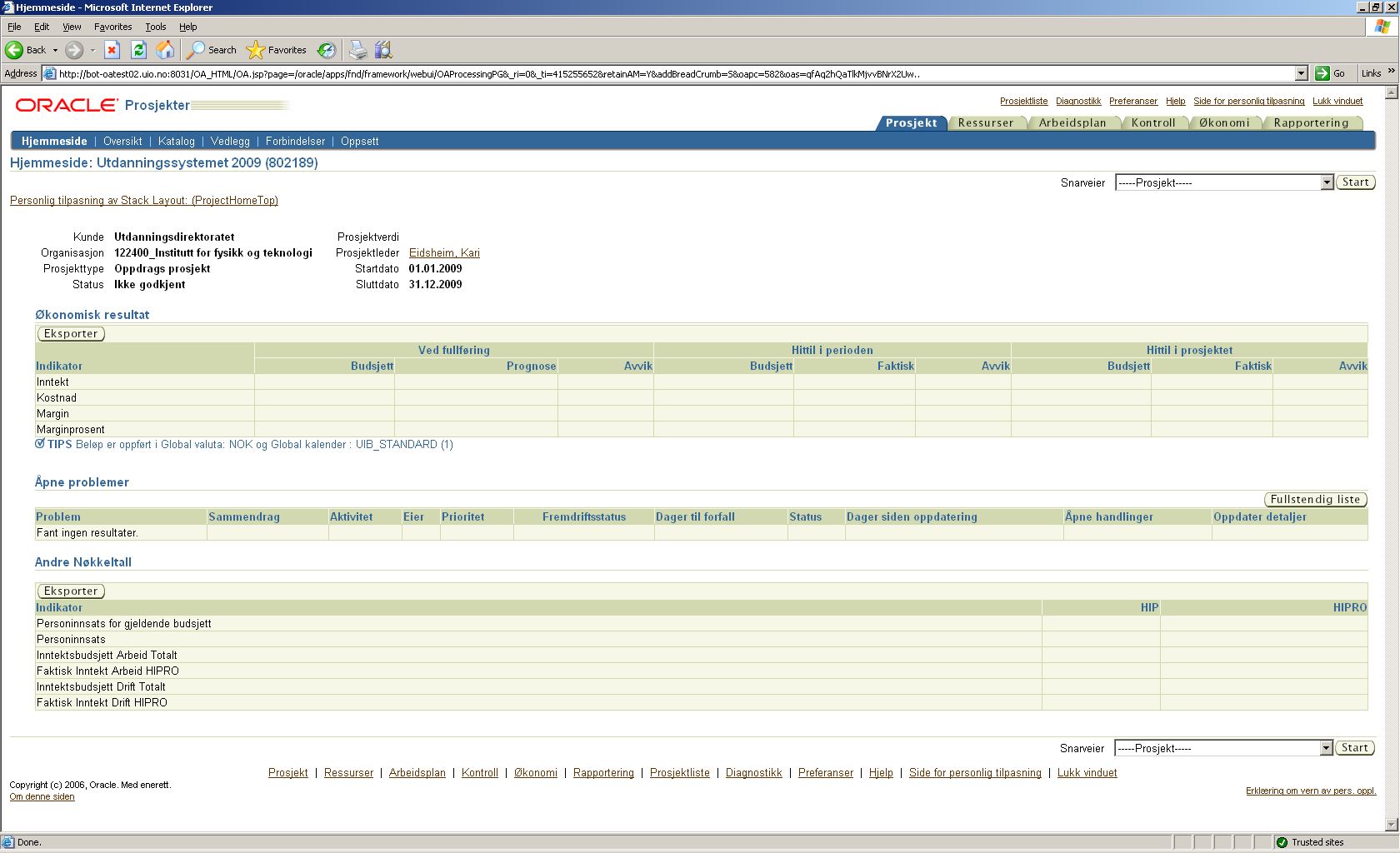The height and width of the screenshot is (853, 1400).
Task: Open the Oppsett subtab
Action: (x=359, y=141)
